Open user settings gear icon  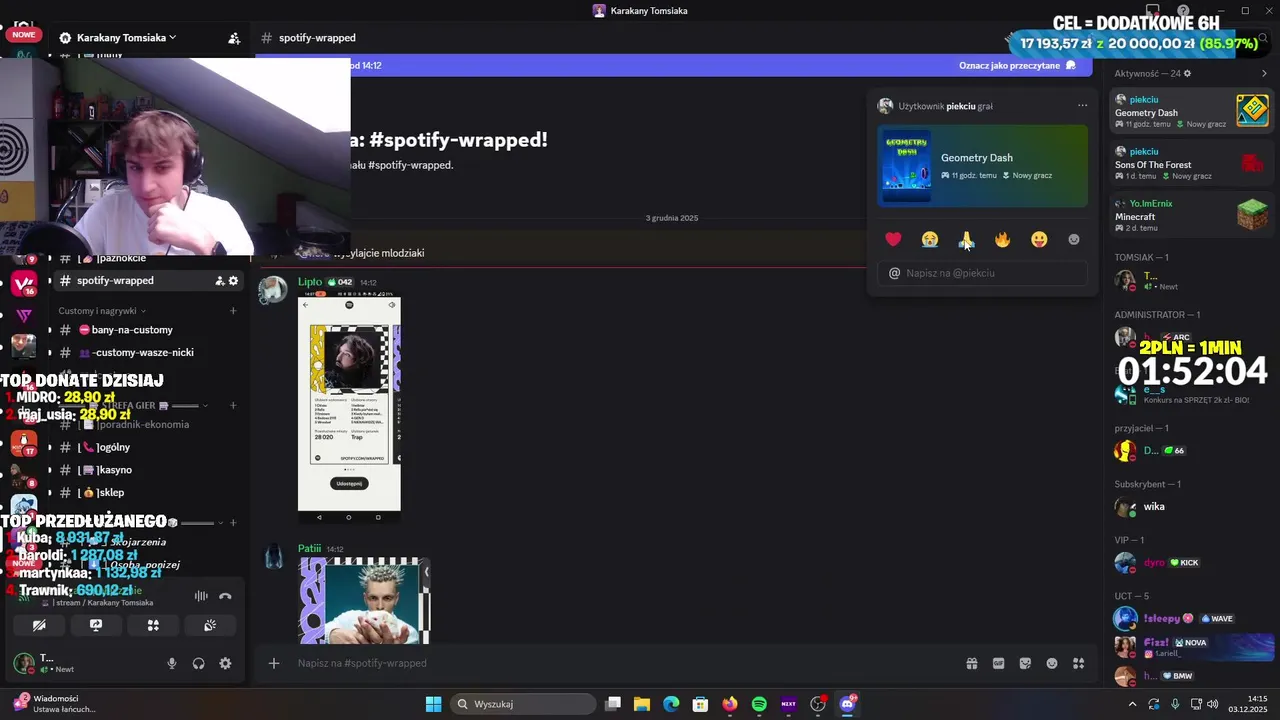(225, 663)
